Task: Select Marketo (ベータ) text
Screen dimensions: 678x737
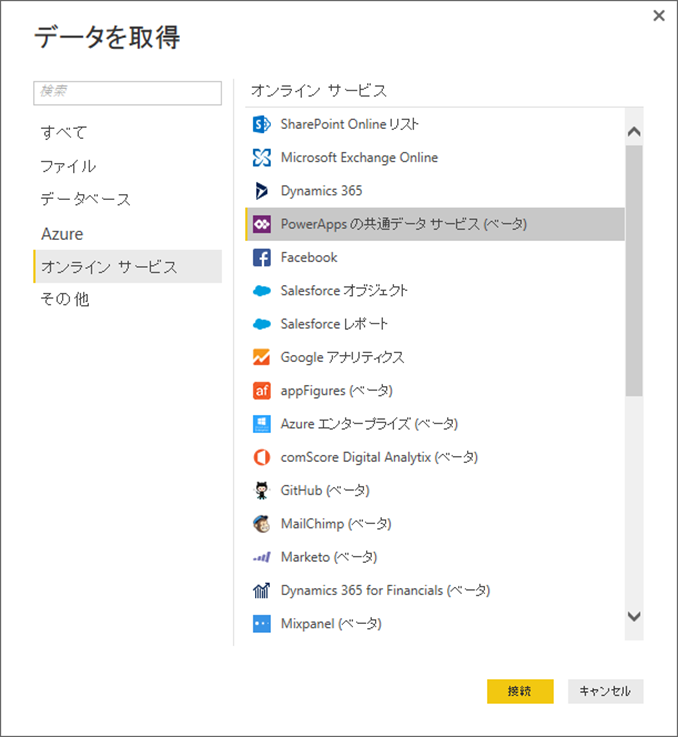Action: (x=329, y=557)
